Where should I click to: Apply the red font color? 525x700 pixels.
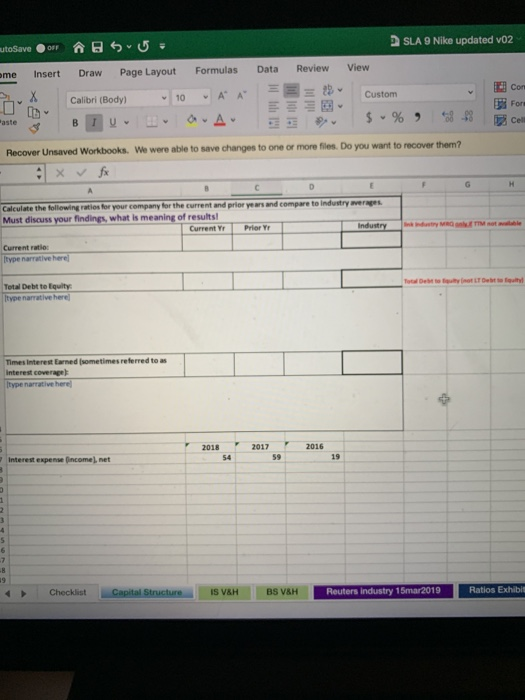pyautogui.click(x=220, y=120)
